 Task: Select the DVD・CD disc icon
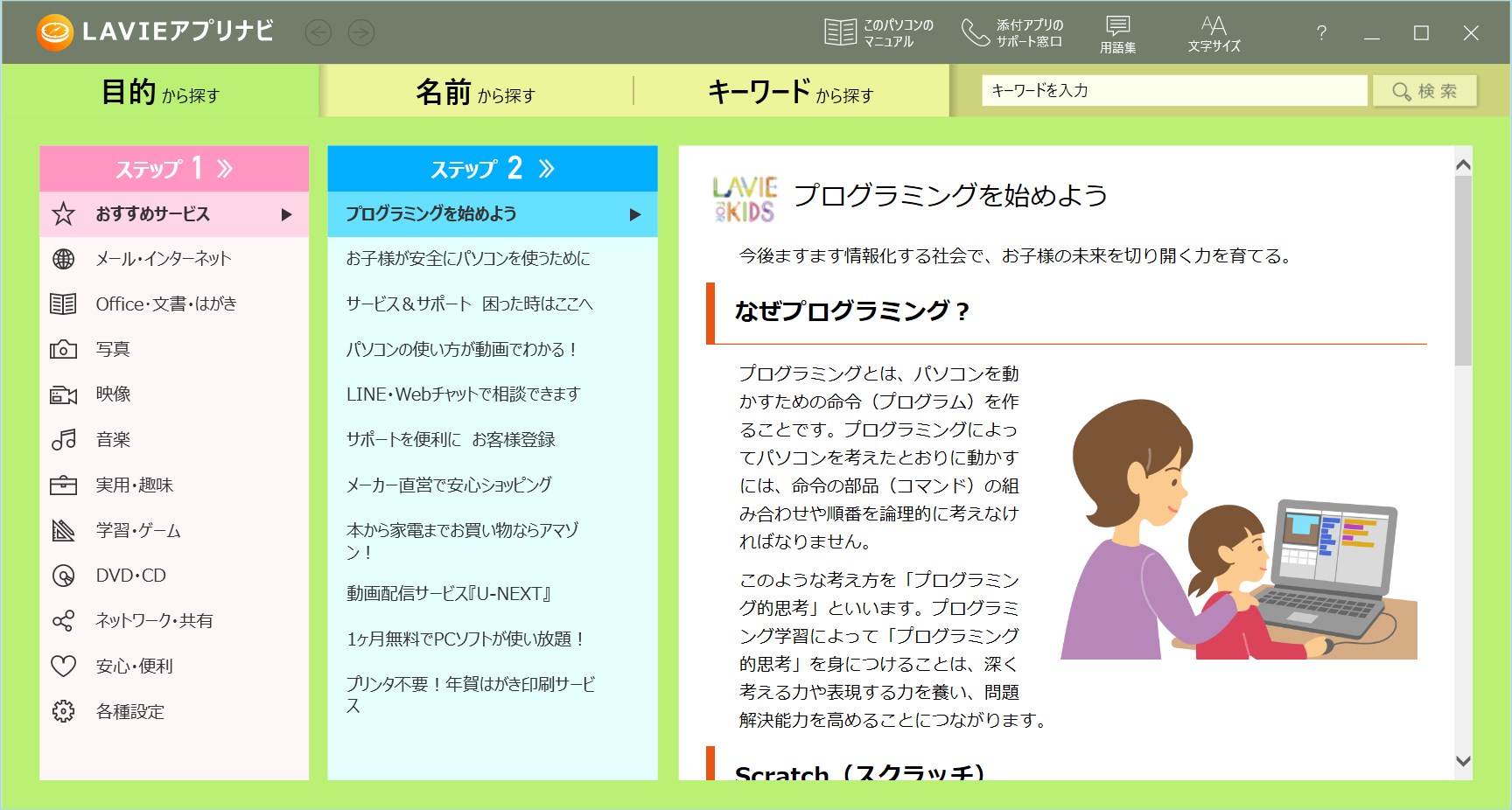(x=62, y=576)
